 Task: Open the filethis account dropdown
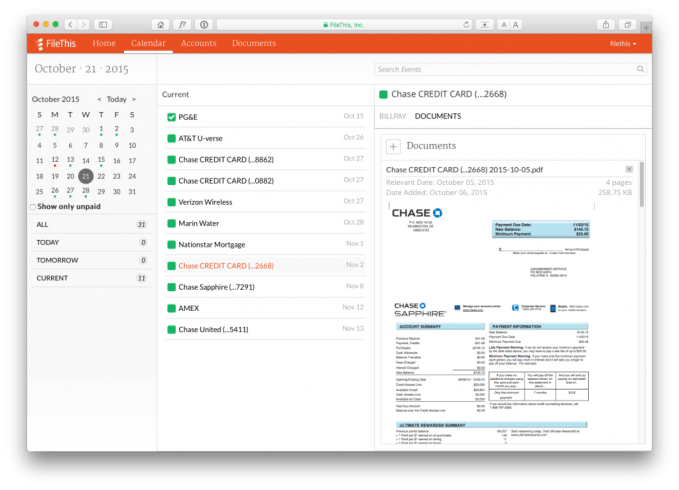[x=623, y=44]
